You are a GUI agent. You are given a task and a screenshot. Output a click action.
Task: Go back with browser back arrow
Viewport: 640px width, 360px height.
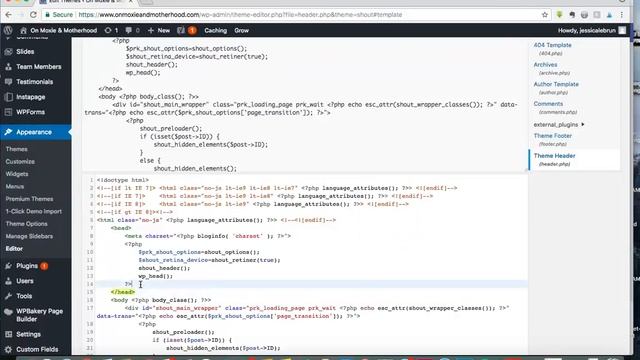tap(9, 15)
